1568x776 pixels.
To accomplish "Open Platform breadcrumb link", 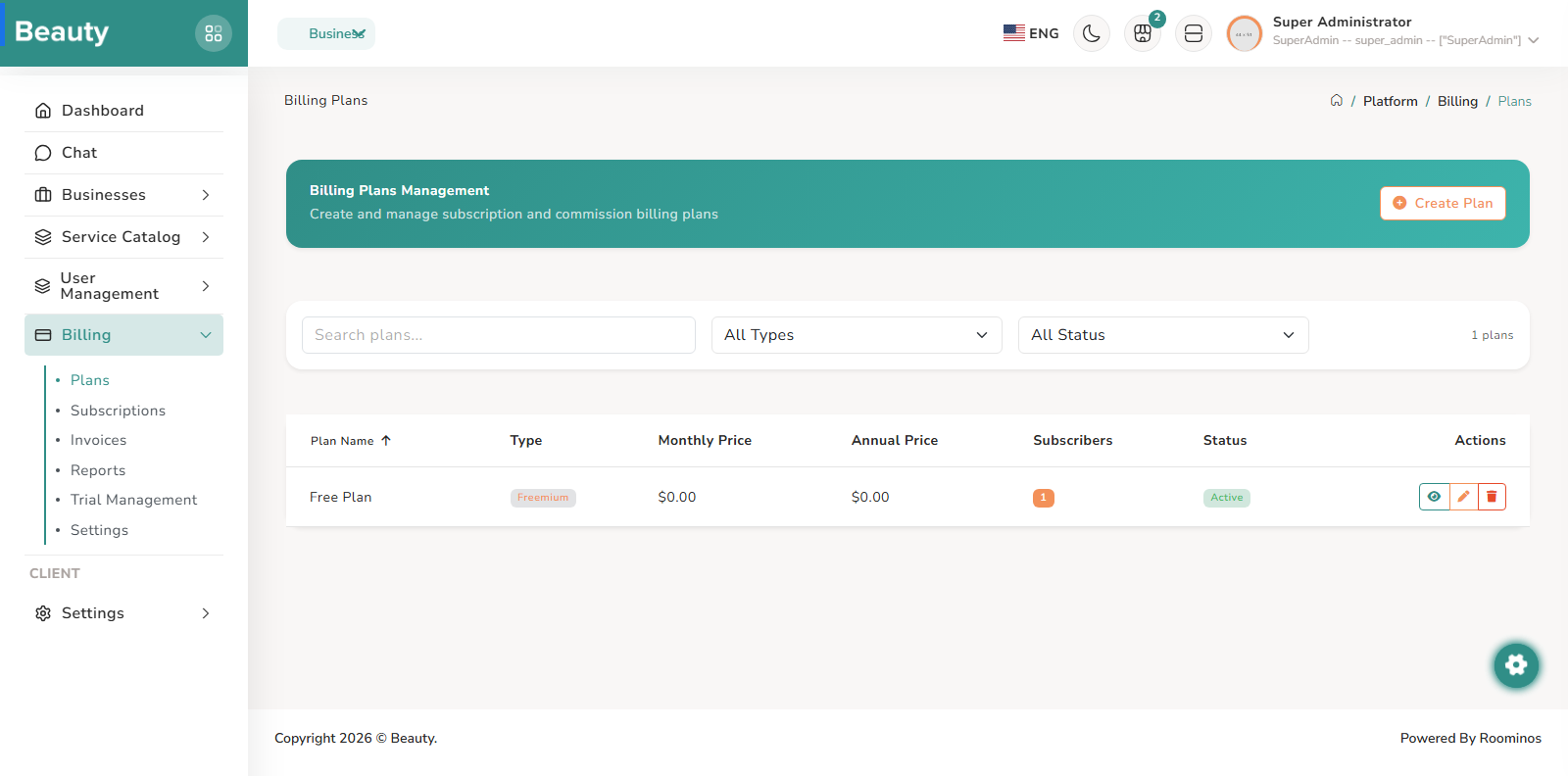I will 1390,101.
